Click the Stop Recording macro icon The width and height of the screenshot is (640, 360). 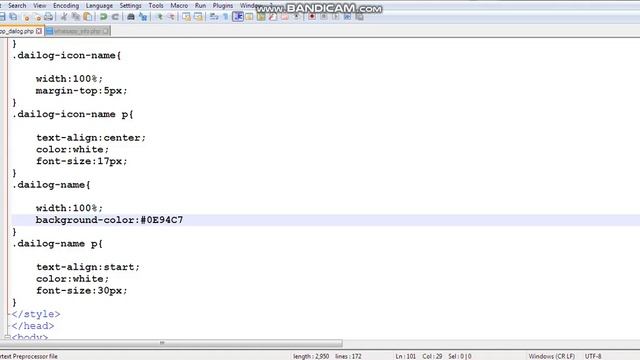tap(324, 17)
